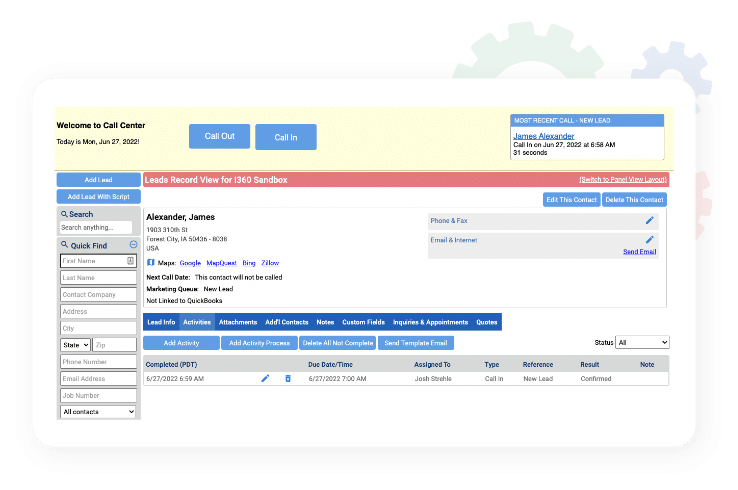Click the Result column header

pos(590,365)
